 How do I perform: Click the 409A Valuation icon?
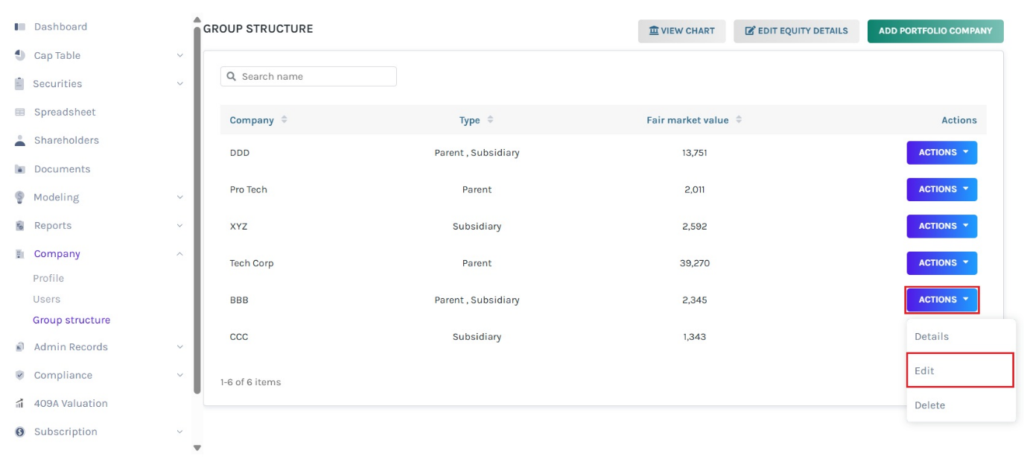[19, 404]
